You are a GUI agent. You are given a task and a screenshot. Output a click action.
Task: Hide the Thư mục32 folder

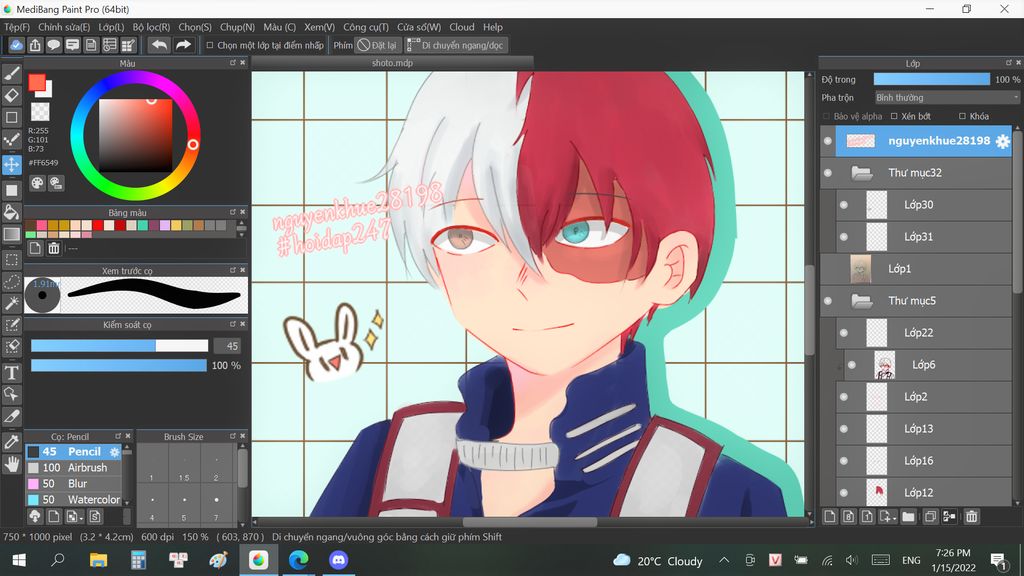pos(827,173)
